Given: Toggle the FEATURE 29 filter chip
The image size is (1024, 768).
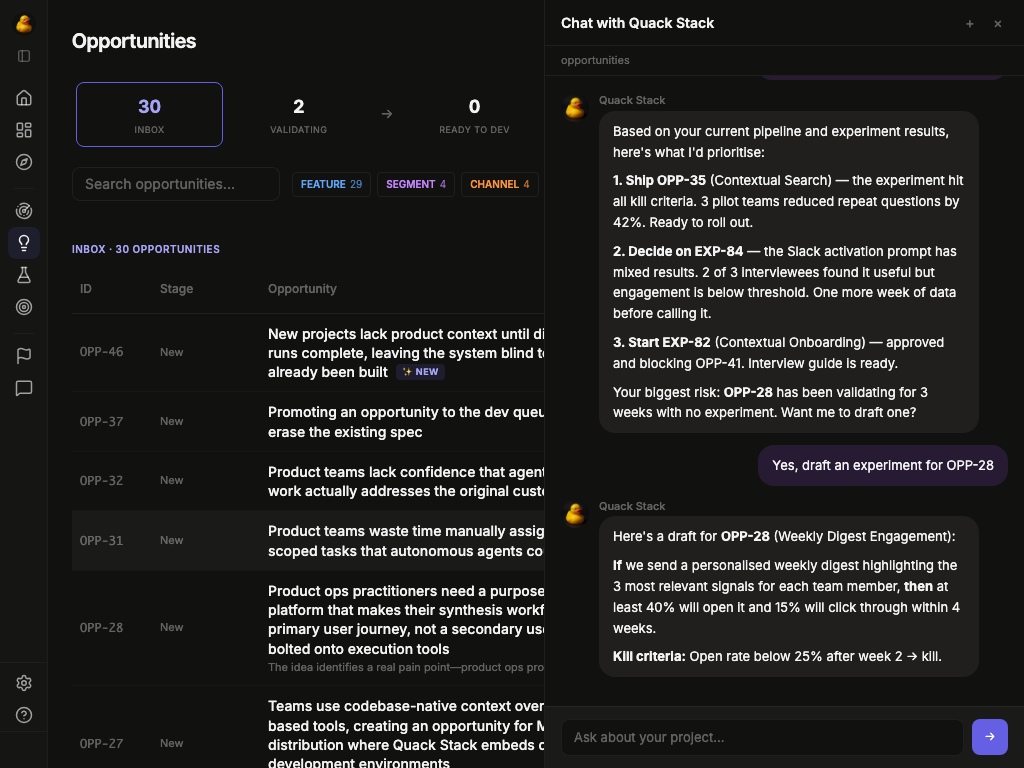Looking at the screenshot, I should click(331, 184).
